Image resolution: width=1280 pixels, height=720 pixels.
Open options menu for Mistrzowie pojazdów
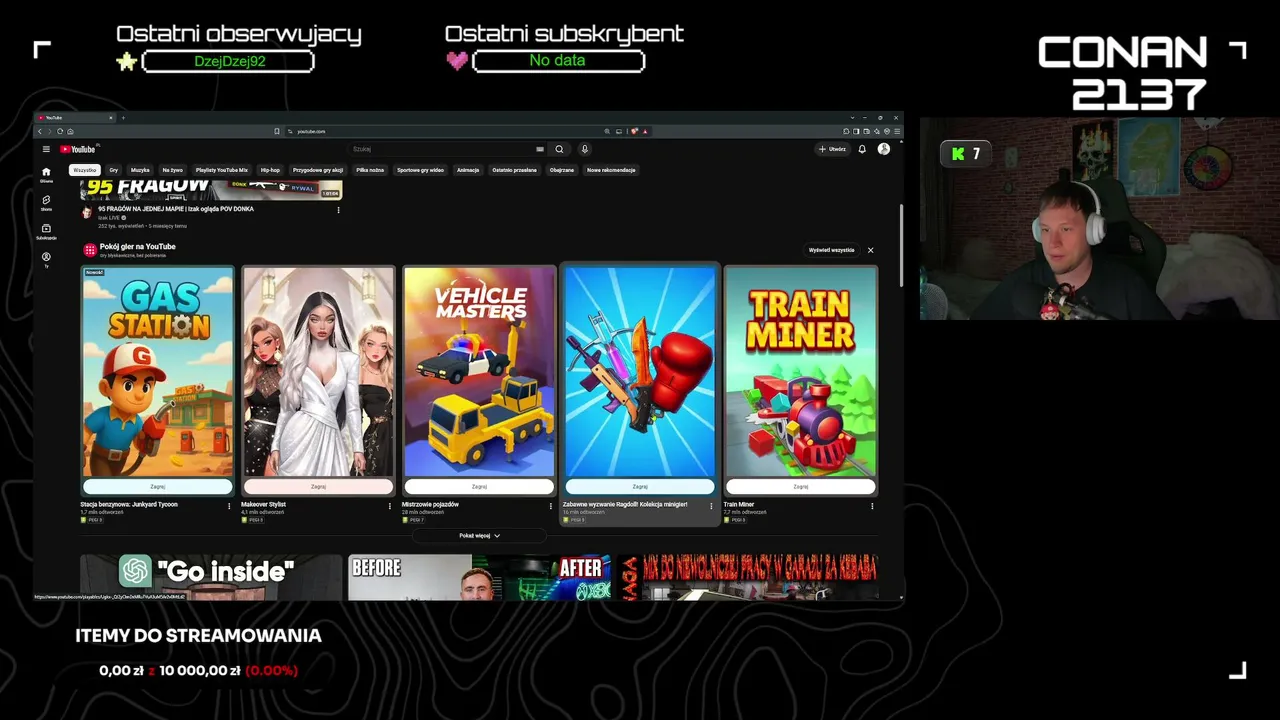point(550,506)
